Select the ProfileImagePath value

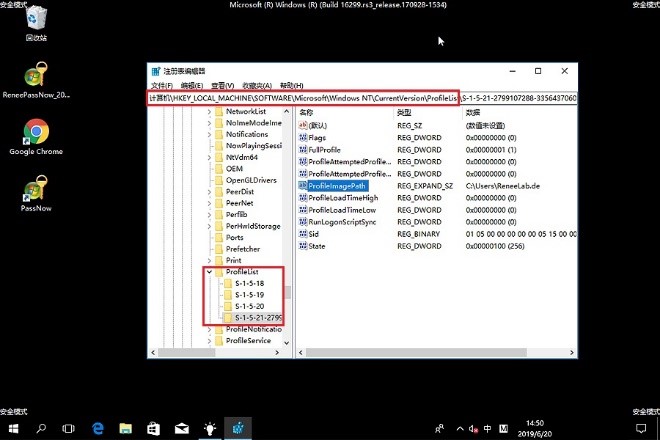(336, 186)
